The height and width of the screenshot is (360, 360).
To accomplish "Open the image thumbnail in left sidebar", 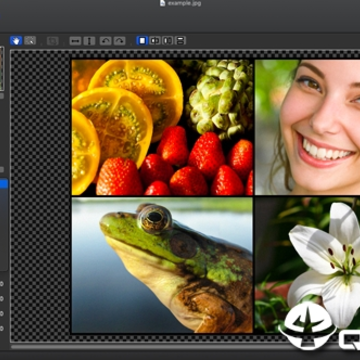I will (x=2, y=69).
